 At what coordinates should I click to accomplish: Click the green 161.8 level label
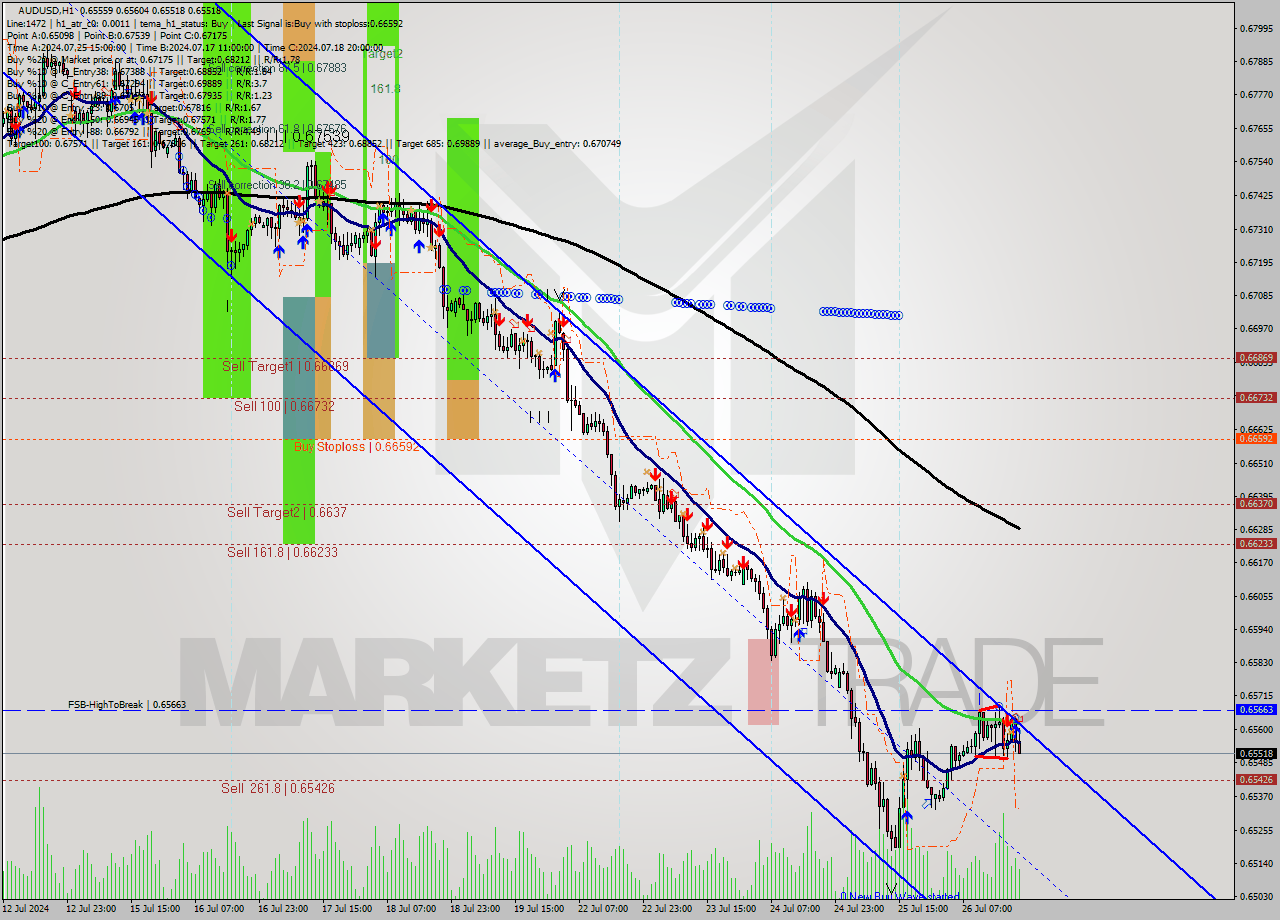coord(385,89)
